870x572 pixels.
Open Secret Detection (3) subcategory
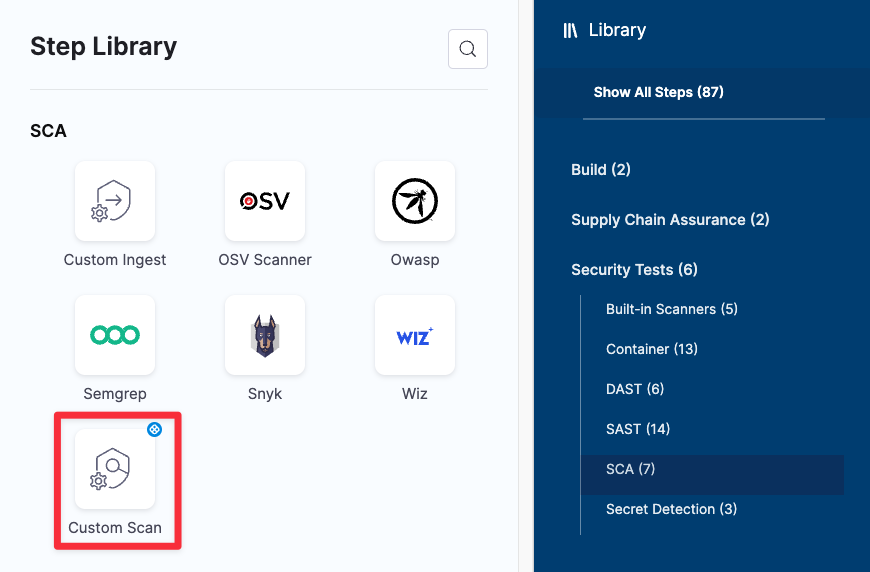click(671, 509)
